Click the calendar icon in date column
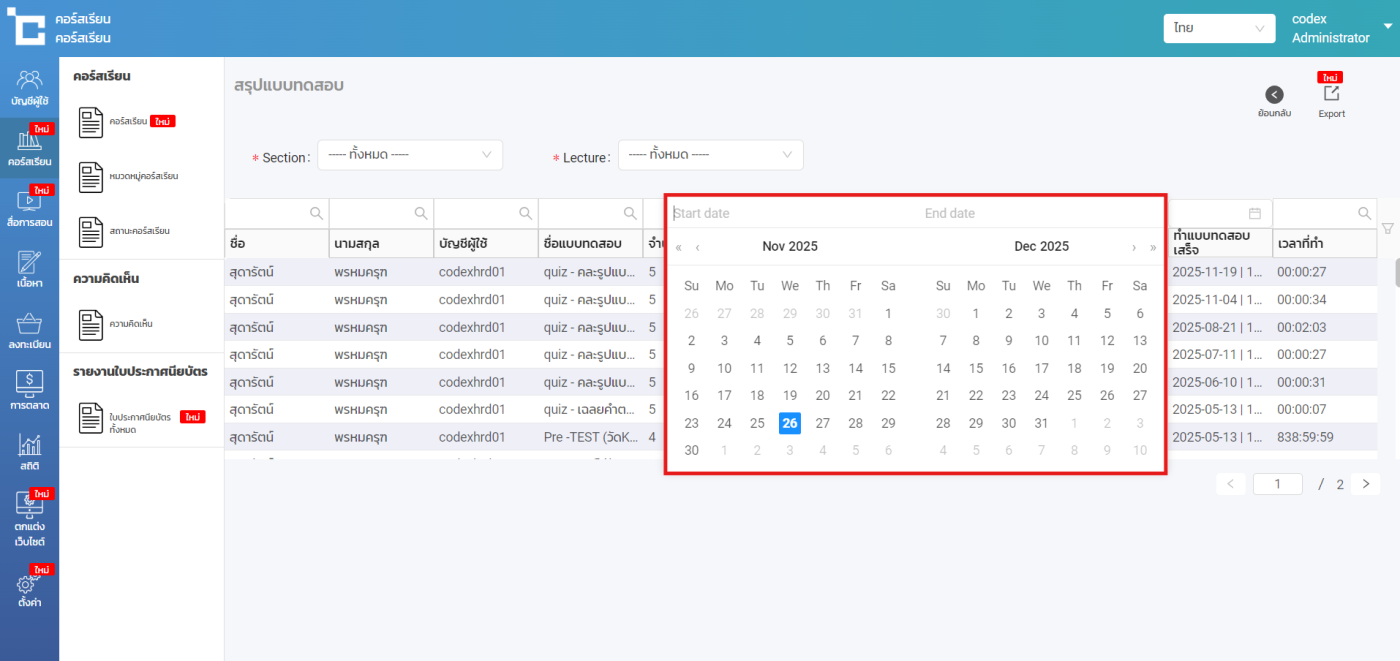This screenshot has height=661, width=1400. coord(1255,213)
